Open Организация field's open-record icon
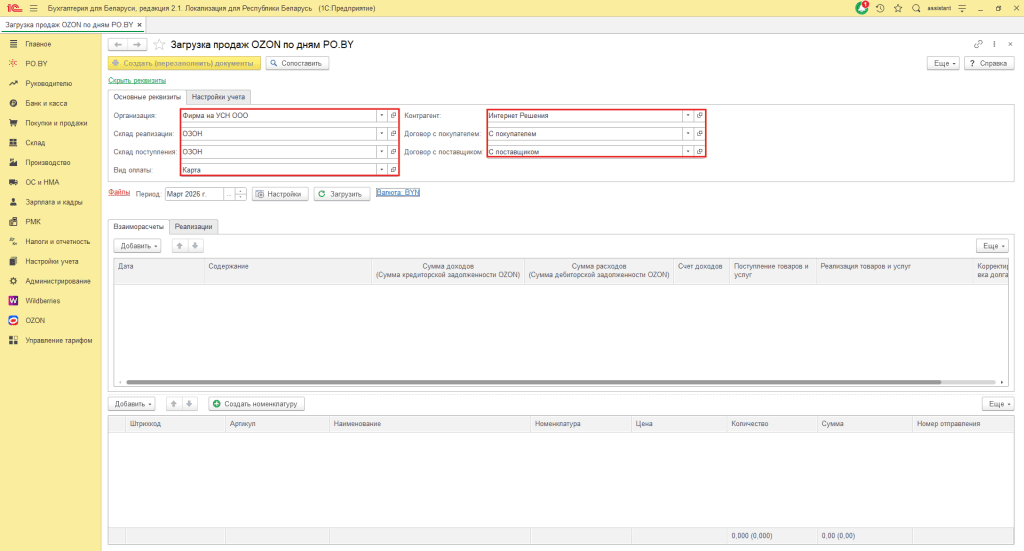1024x551 pixels. pyautogui.click(x=393, y=116)
